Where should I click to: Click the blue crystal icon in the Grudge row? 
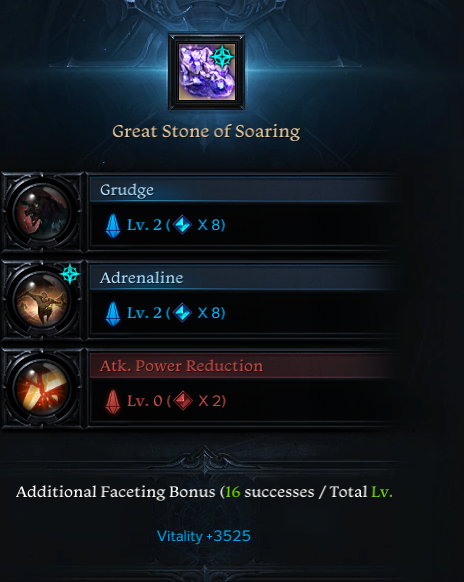(113, 226)
